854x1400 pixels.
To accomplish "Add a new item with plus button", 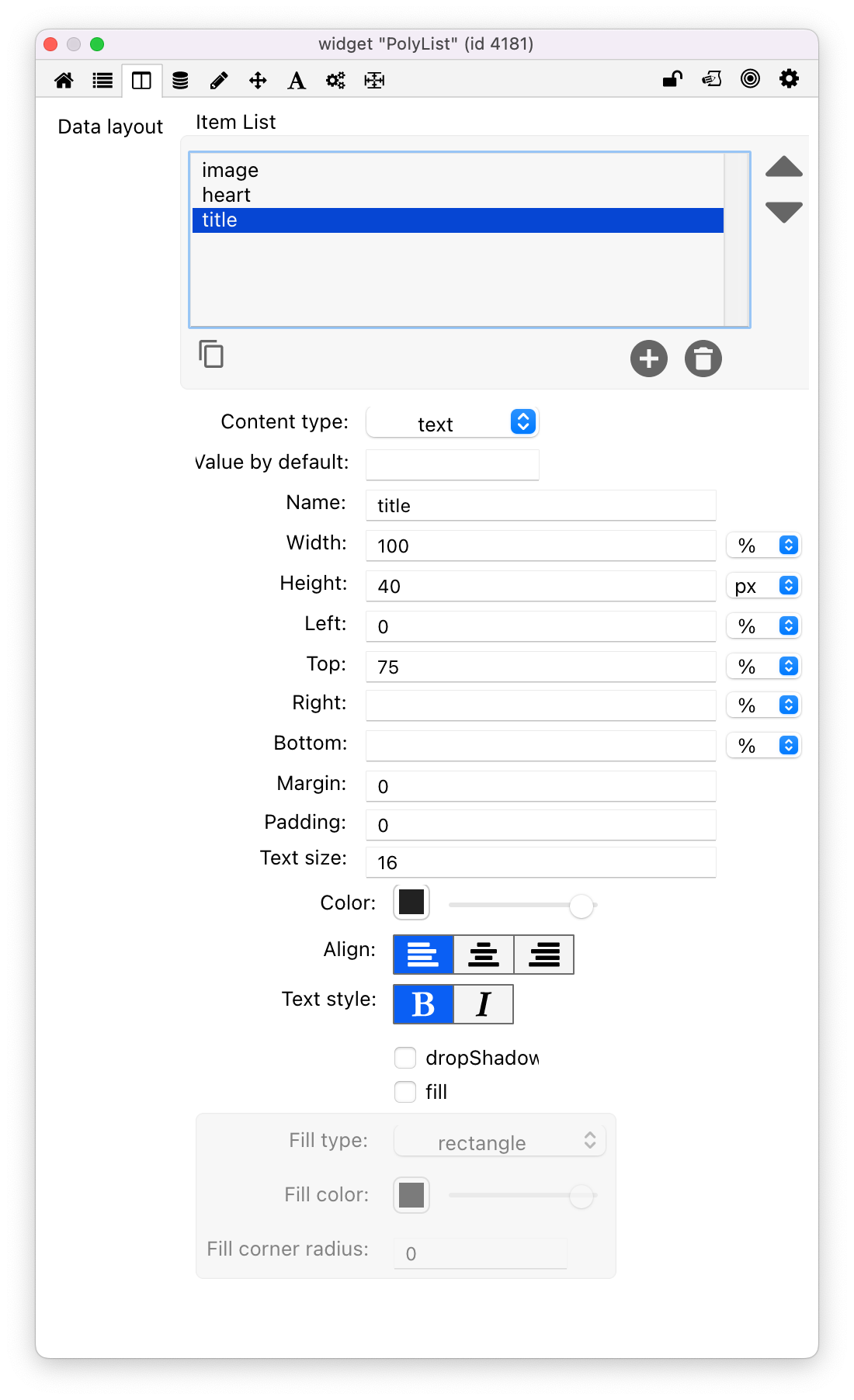I will [x=649, y=359].
